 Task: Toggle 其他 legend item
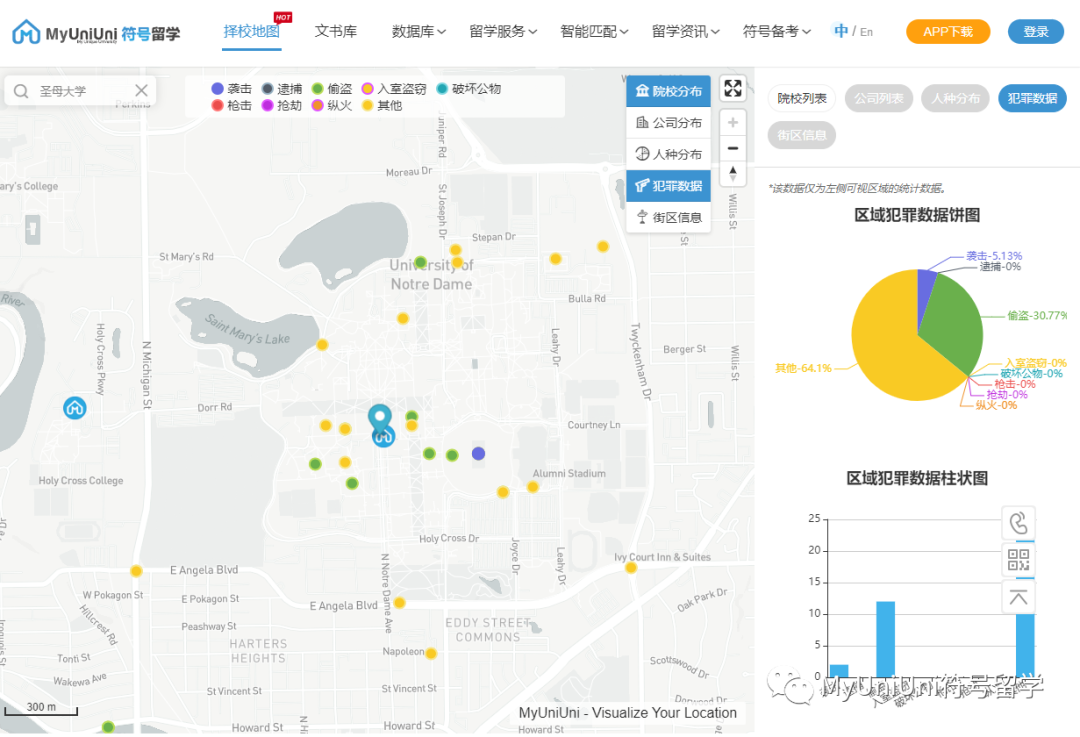pos(382,105)
